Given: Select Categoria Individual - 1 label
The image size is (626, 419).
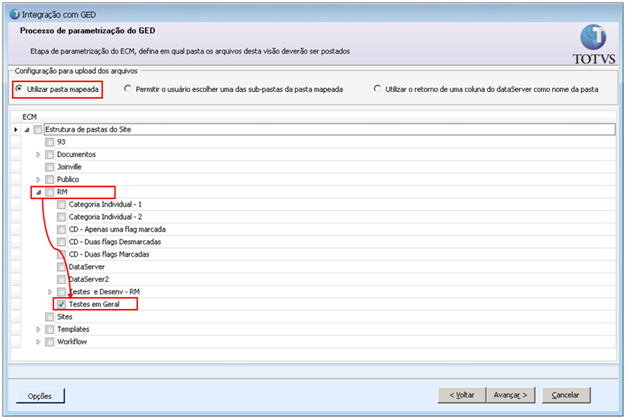Looking at the screenshot, I should pos(105,204).
